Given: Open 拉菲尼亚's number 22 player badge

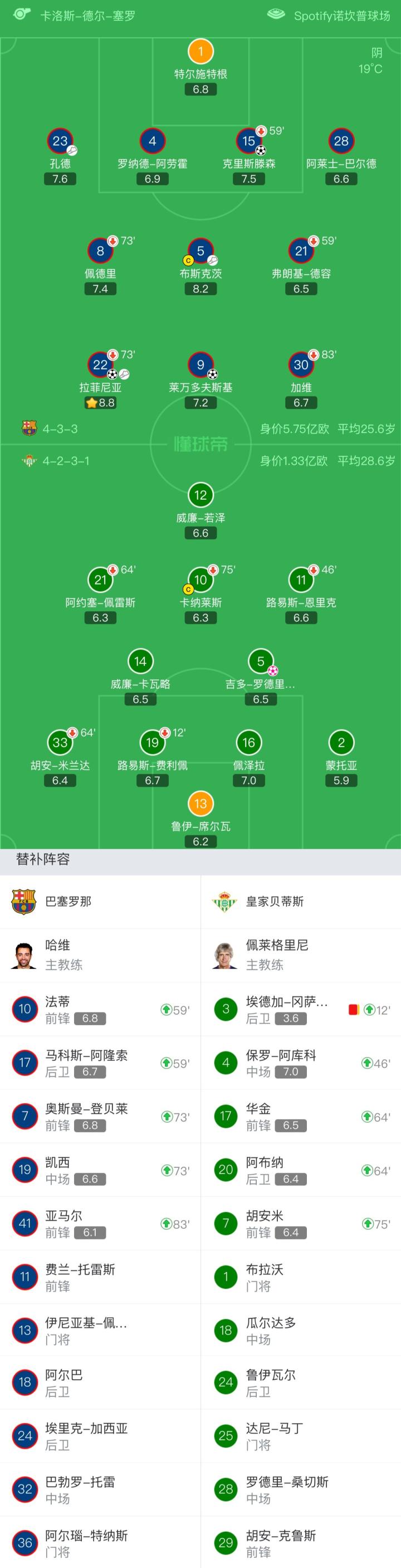Looking at the screenshot, I should tap(100, 364).
